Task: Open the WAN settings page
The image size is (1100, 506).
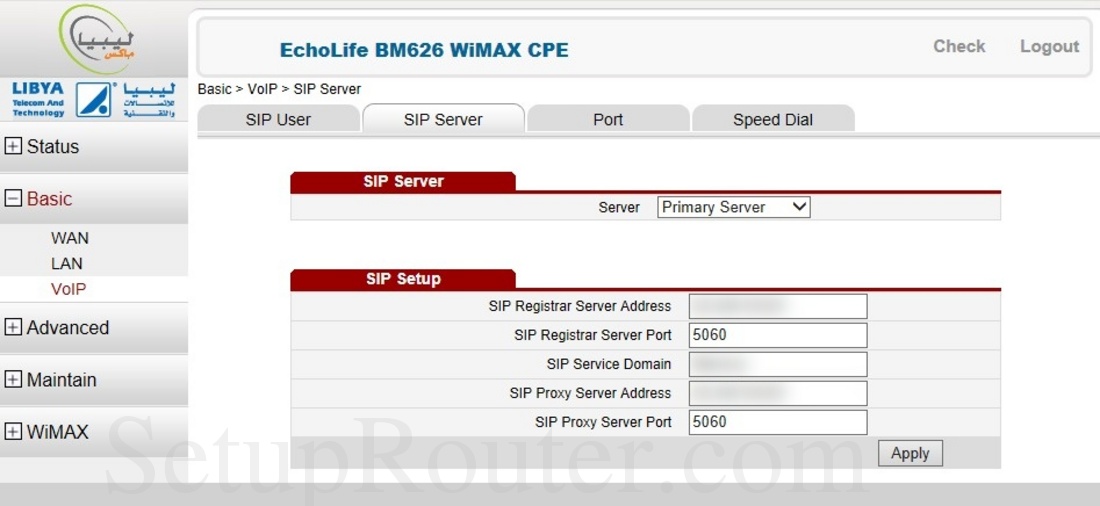Action: tap(69, 239)
